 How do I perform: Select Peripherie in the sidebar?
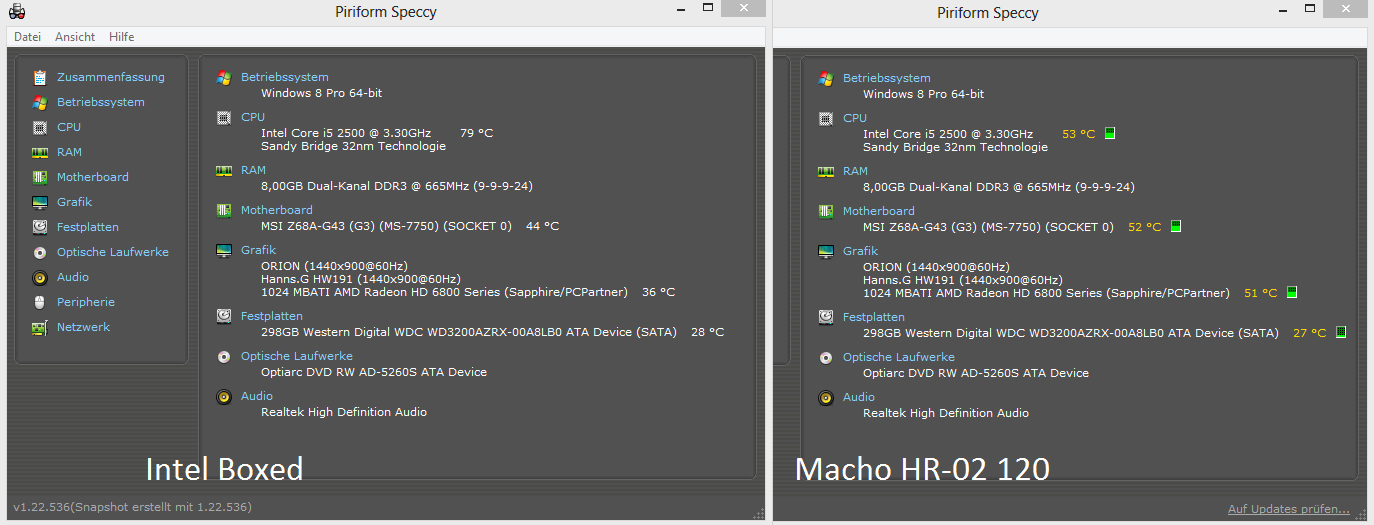coord(86,302)
